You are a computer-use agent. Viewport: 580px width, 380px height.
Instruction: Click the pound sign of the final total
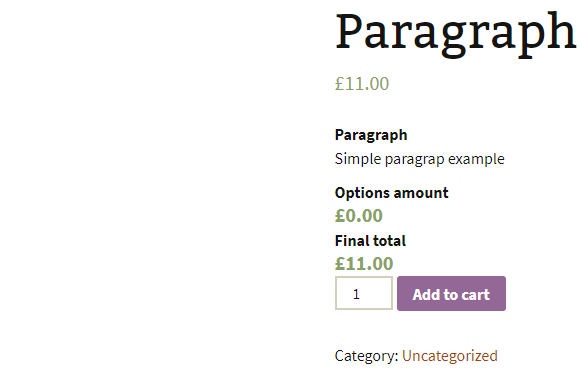pyautogui.click(x=340, y=264)
